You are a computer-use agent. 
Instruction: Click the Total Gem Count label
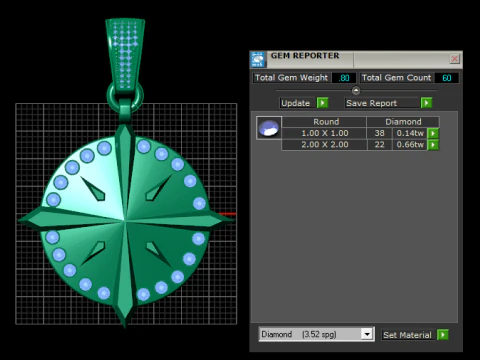tap(397, 78)
